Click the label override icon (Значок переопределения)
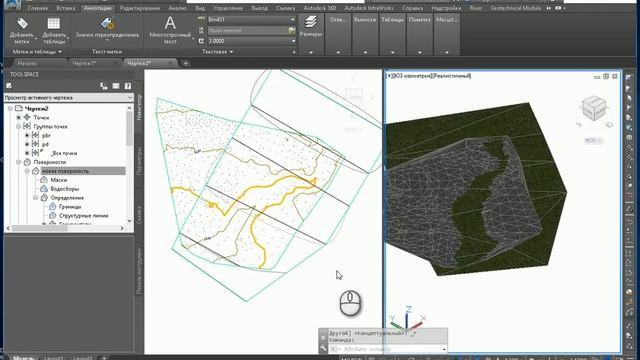This screenshot has height=360, width=640. 107,23
